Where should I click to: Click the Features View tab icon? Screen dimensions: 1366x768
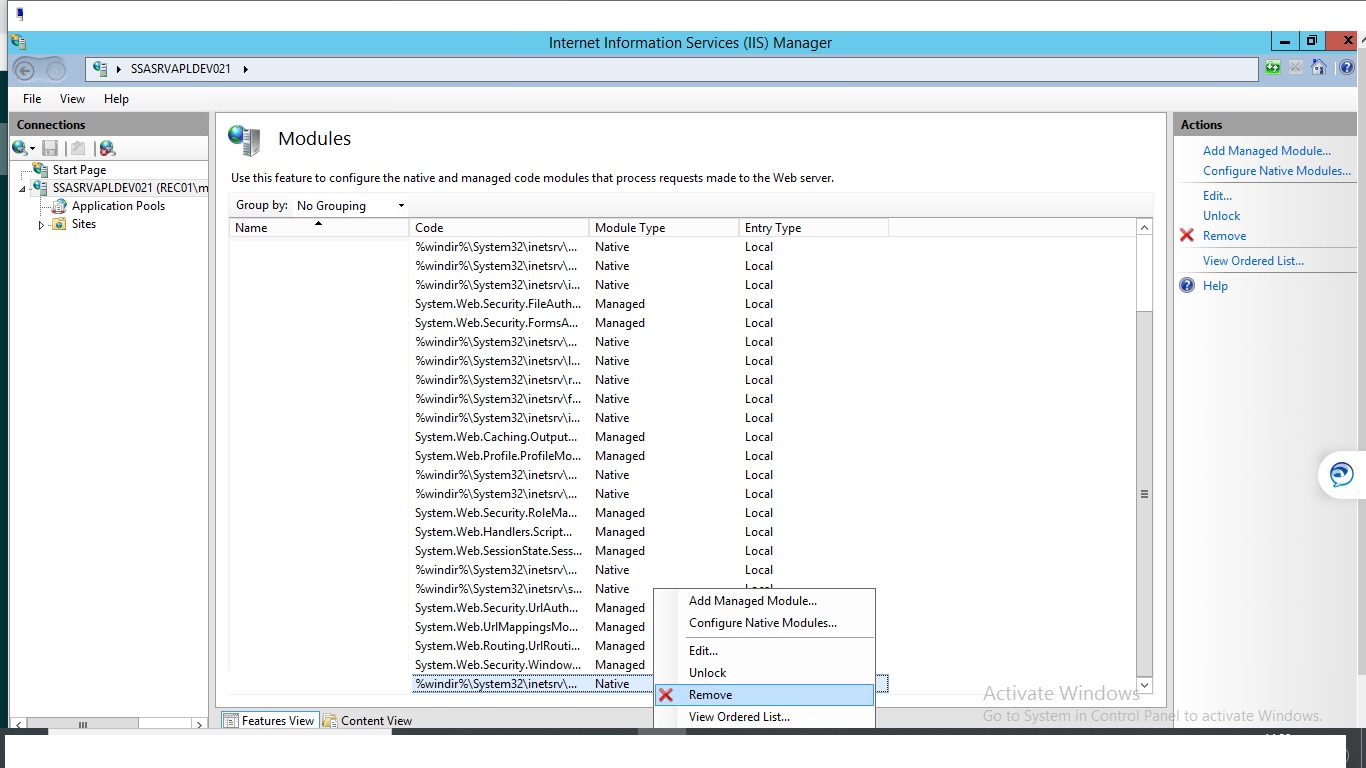(x=231, y=720)
